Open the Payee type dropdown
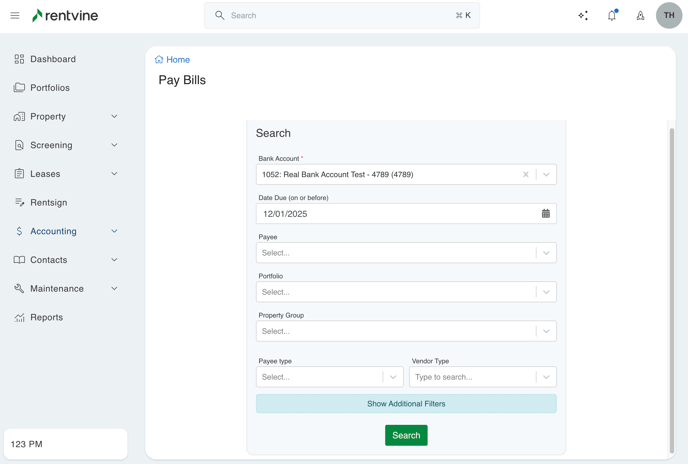Image resolution: width=688 pixels, height=464 pixels. point(329,377)
